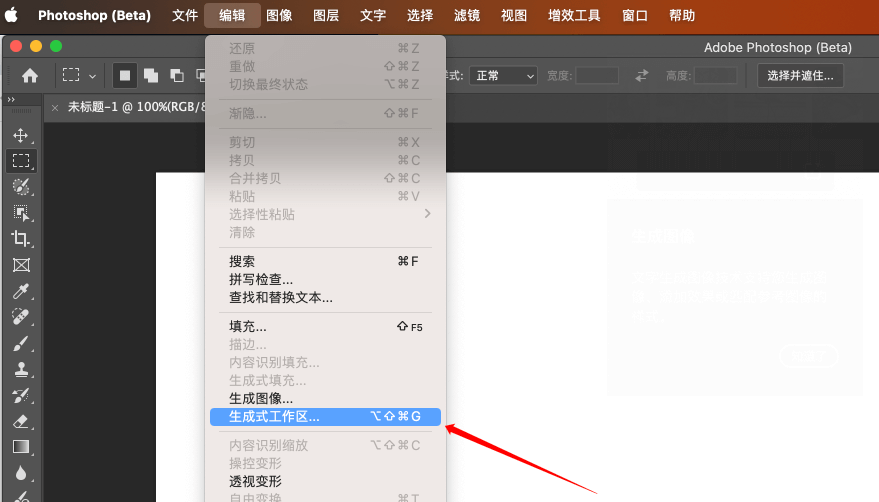Switch to the 未标题-1 document tab

coord(137,107)
